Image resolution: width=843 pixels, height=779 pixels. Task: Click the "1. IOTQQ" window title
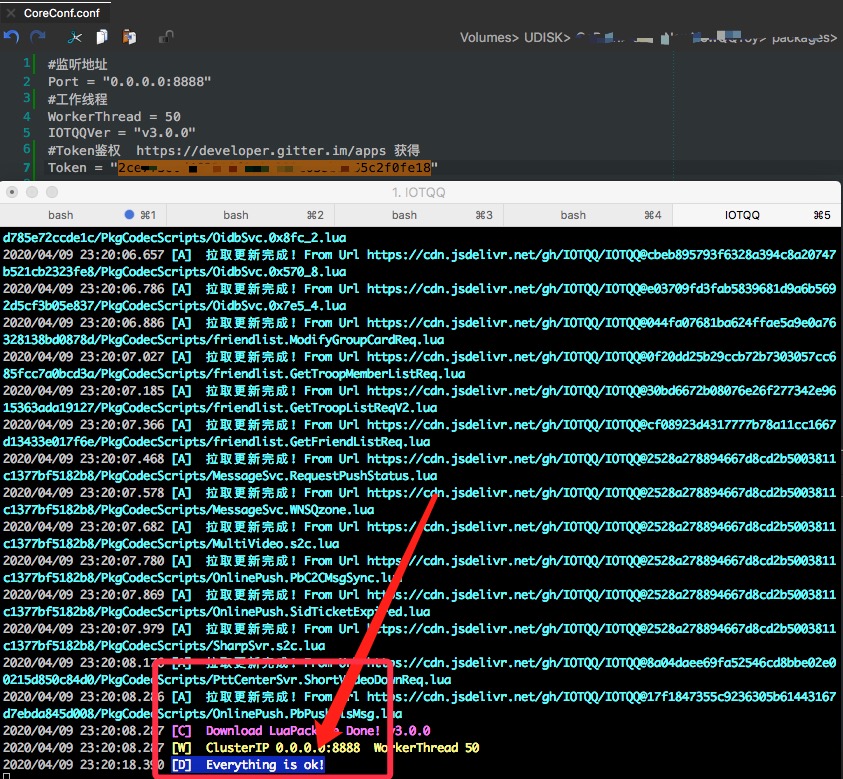click(x=418, y=192)
